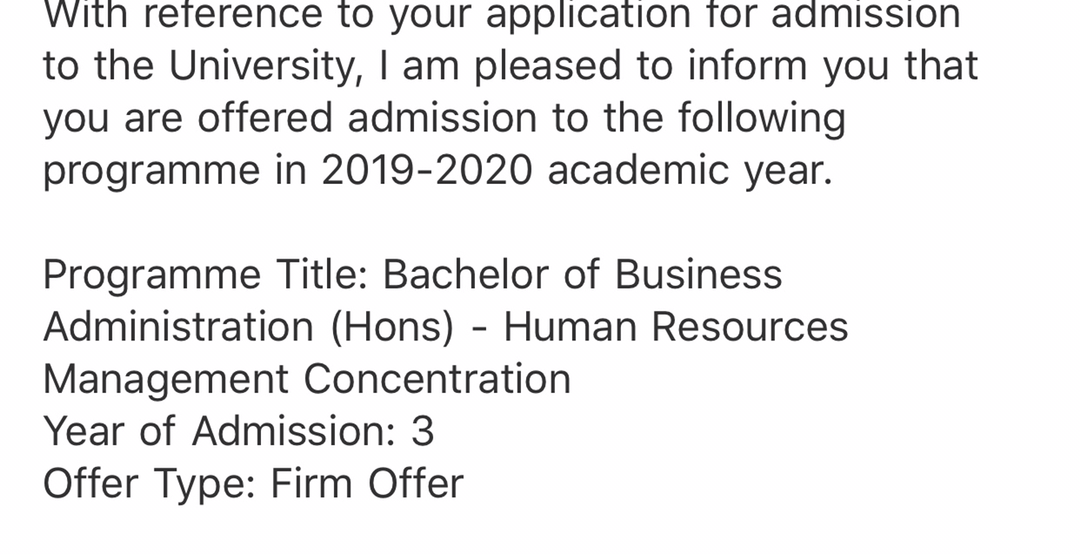Click the "Programme Title:" label text
Screen dimensions: 1080x554
click(x=206, y=275)
